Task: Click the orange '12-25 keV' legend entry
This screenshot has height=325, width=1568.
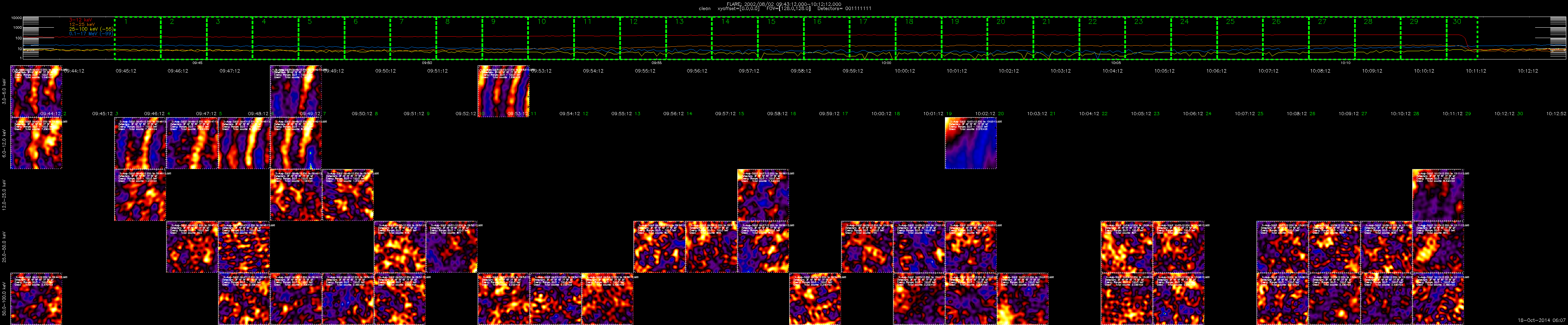Action: pos(83,25)
